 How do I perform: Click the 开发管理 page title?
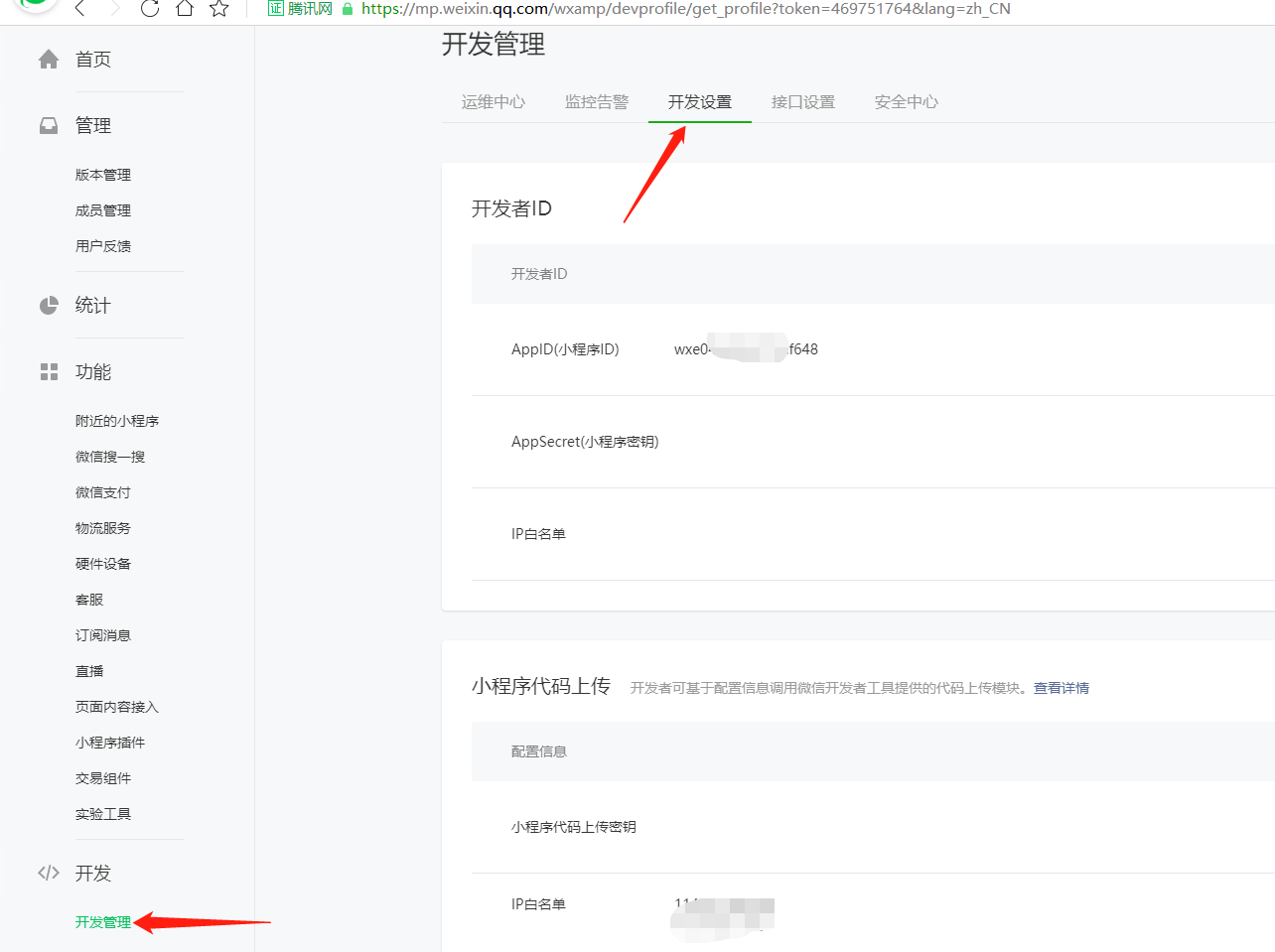click(494, 45)
